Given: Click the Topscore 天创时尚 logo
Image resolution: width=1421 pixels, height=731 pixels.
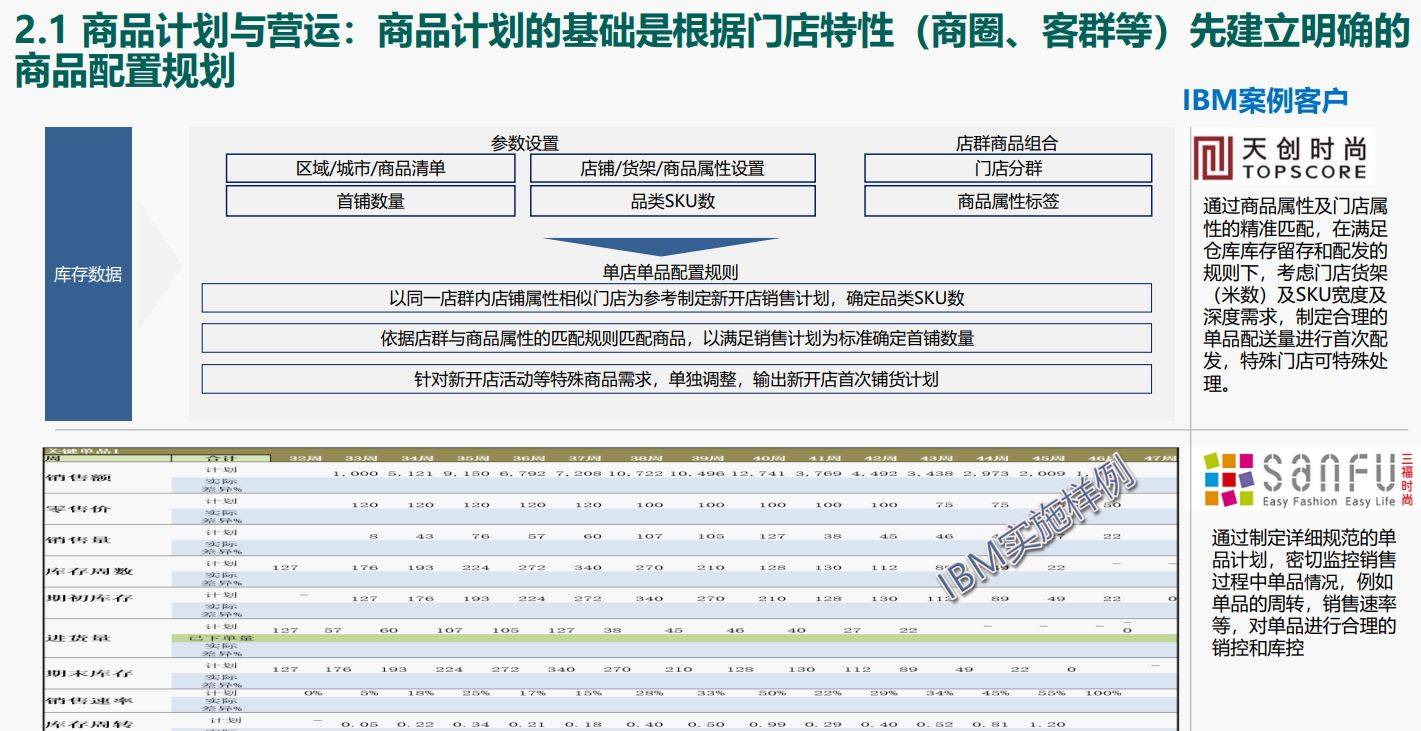Looking at the screenshot, I should 1283,157.
